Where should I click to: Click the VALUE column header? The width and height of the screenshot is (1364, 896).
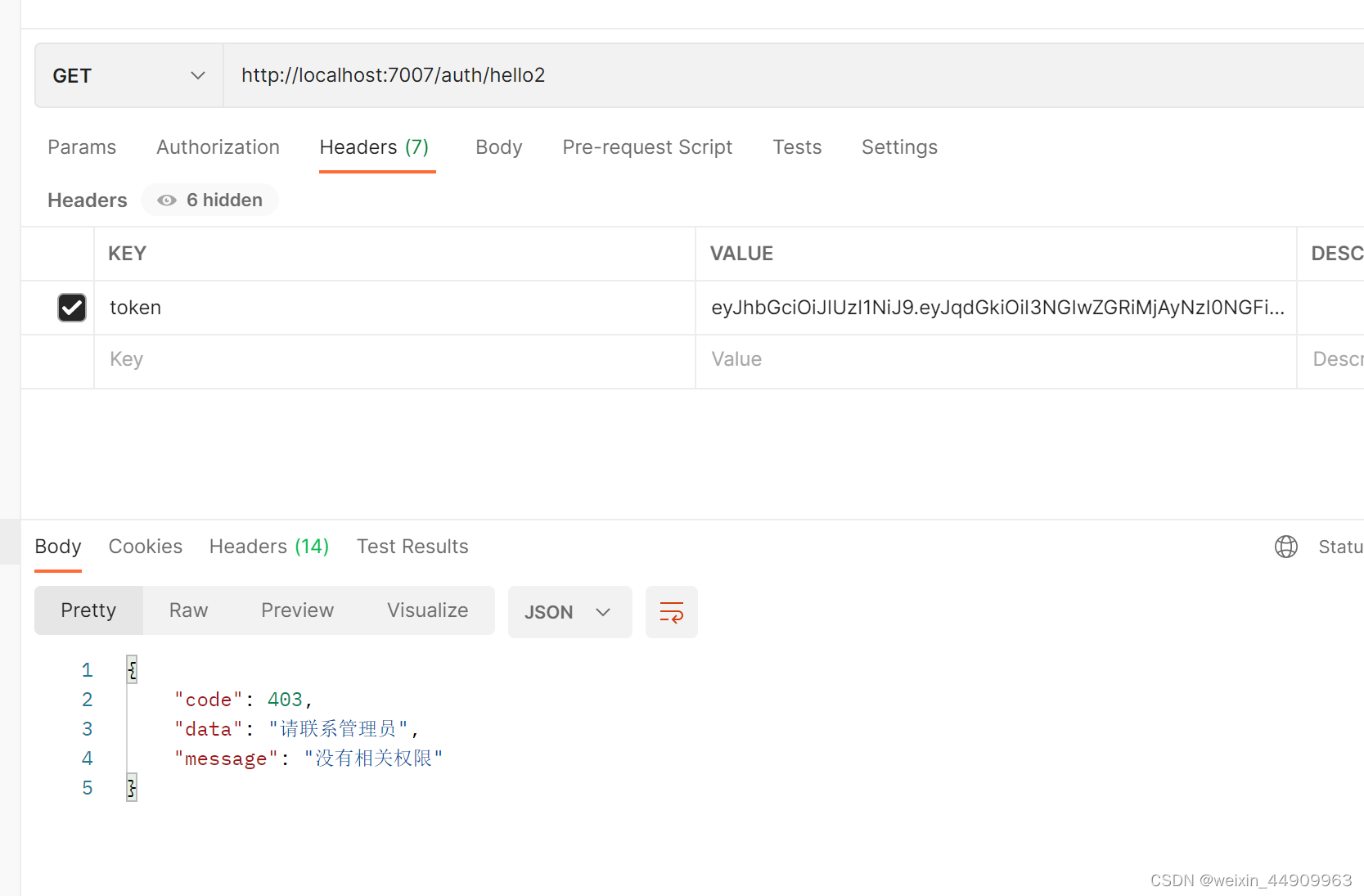[741, 254]
